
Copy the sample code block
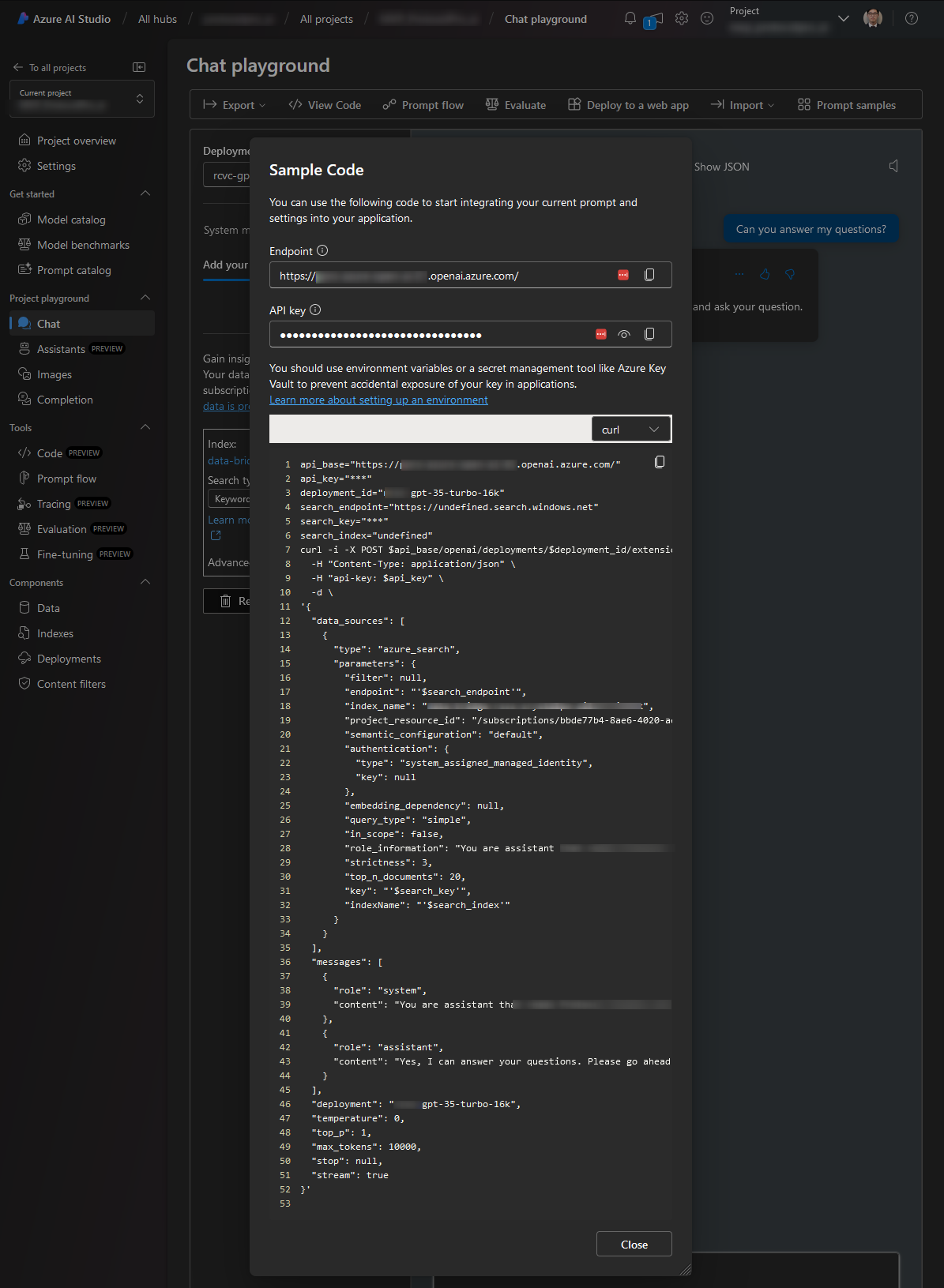point(660,462)
